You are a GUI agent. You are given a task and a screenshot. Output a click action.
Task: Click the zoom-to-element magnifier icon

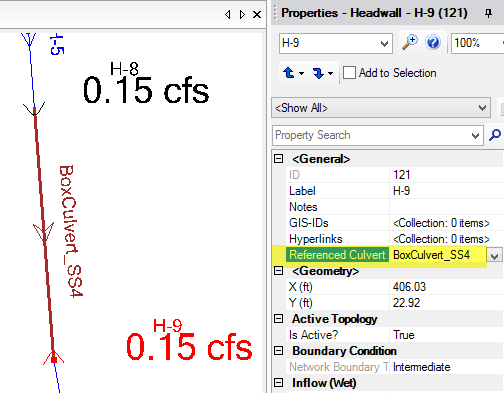click(x=410, y=43)
